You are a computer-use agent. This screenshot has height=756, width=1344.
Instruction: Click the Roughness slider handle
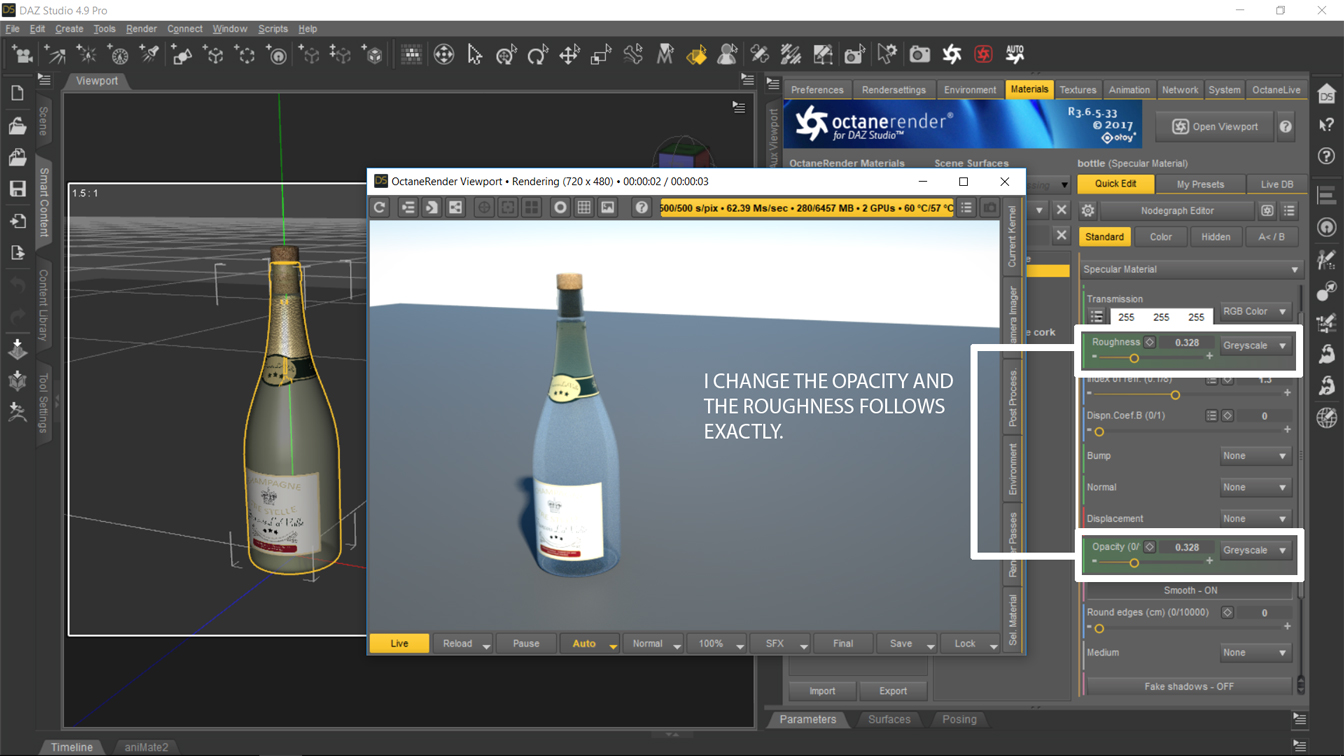pos(1134,358)
